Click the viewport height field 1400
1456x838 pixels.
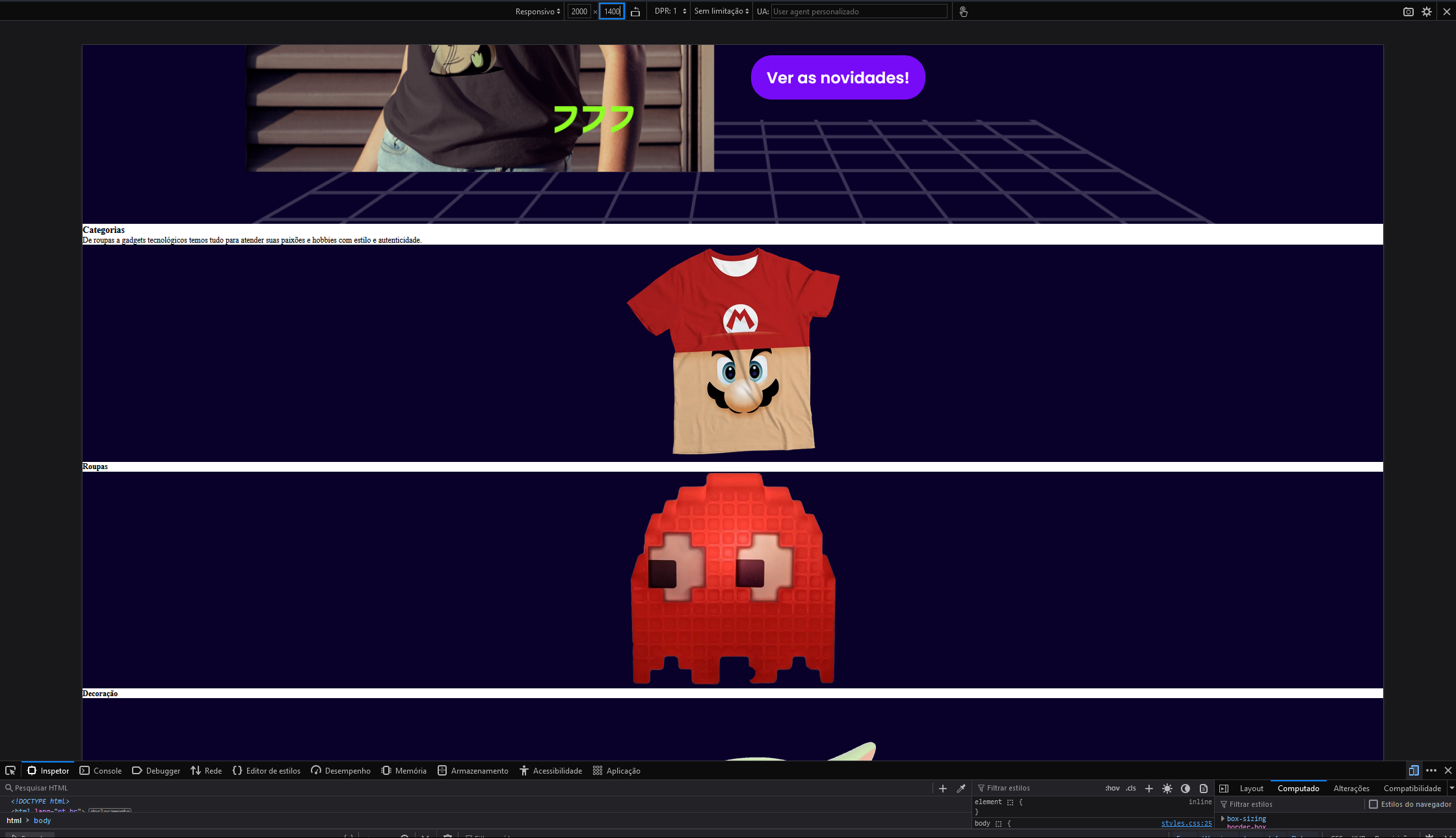[x=612, y=11]
